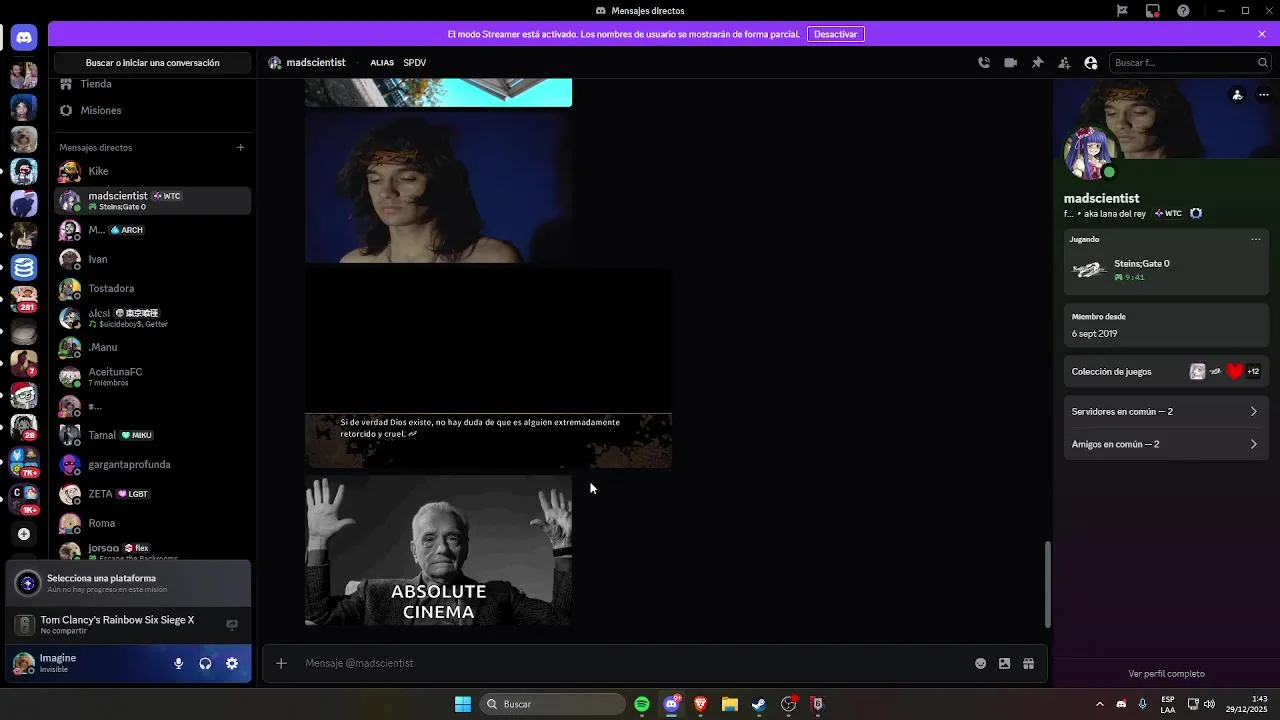Expand Amigos en común — 2

pos(1165,444)
